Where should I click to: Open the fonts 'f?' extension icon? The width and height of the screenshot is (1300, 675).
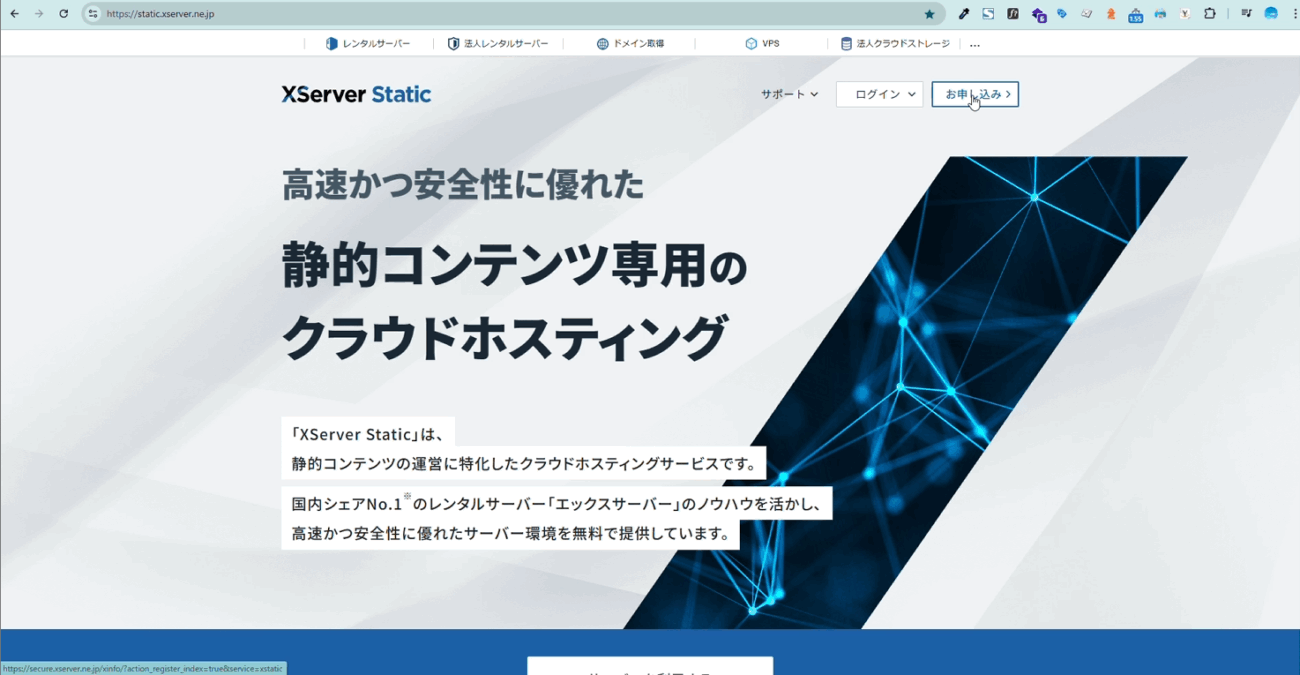[x=1013, y=14]
